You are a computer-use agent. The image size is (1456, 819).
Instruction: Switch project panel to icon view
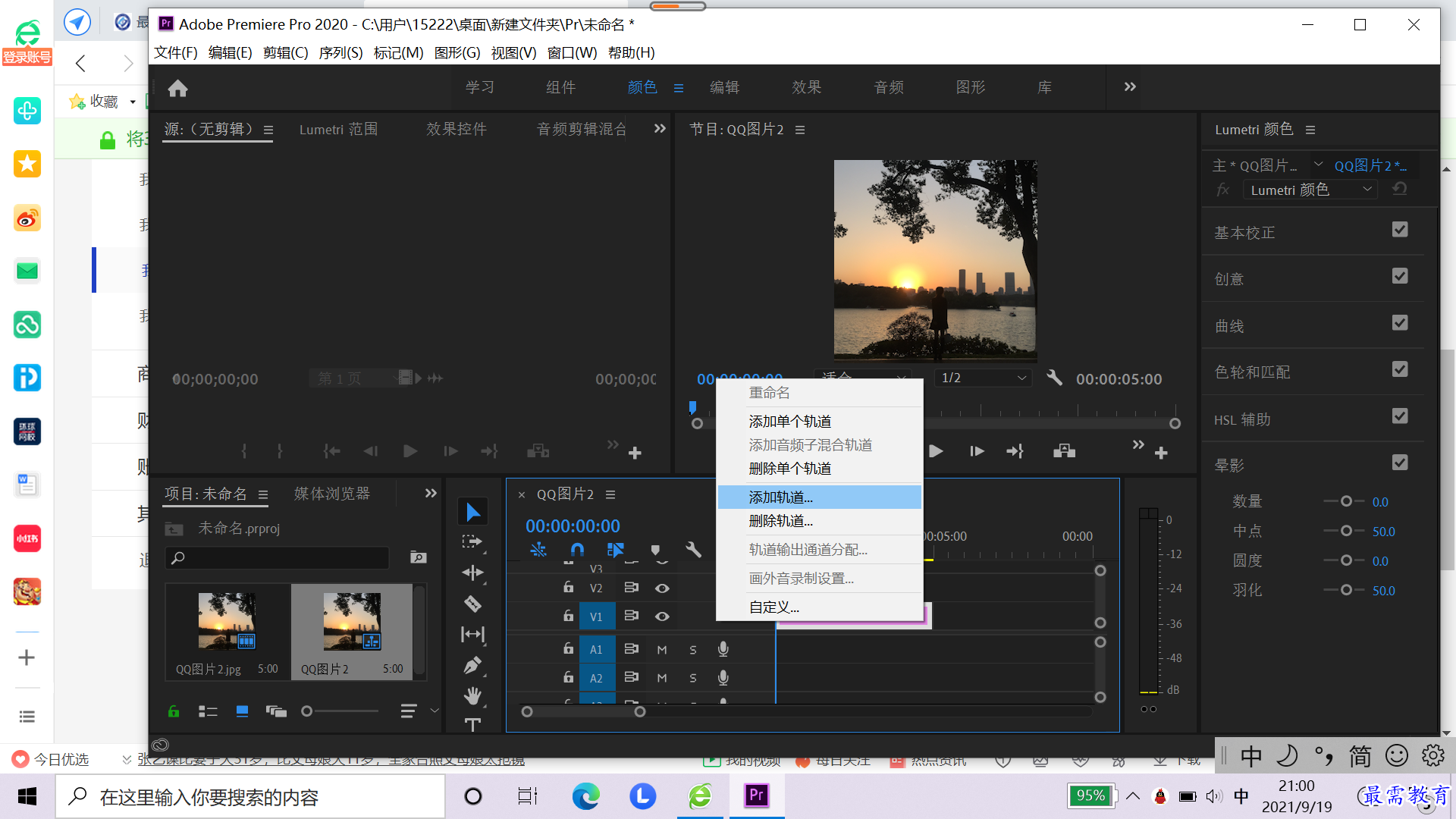(x=242, y=711)
